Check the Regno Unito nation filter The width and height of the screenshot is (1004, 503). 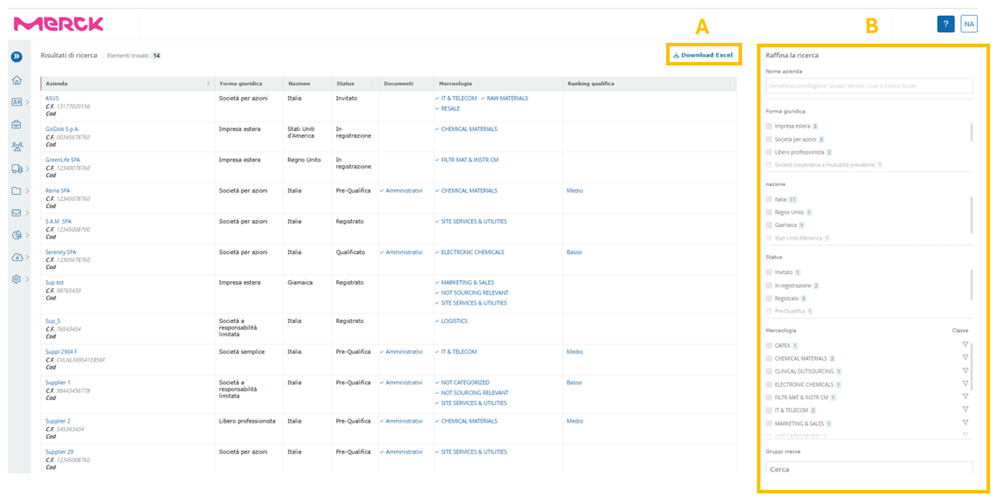point(769,212)
